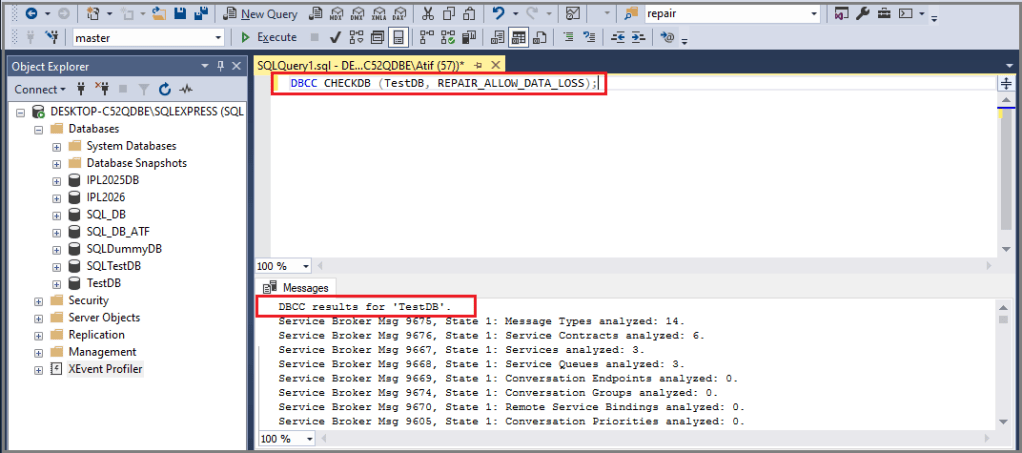Expand the TestDB database node
The image size is (1022, 453).
coord(57,284)
